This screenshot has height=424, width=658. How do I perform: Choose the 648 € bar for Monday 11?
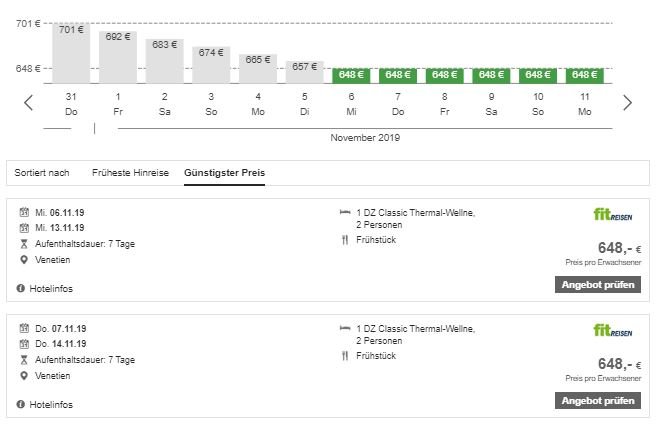pyautogui.click(x=584, y=75)
